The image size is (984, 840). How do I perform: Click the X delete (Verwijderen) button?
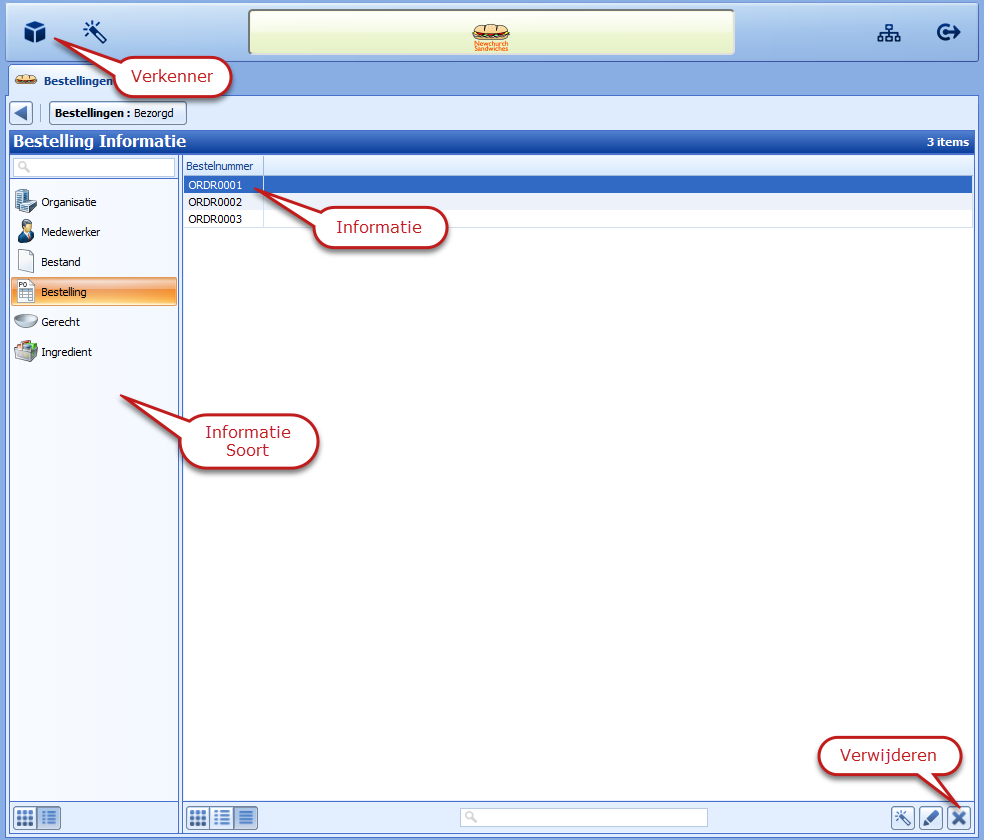pos(959,818)
